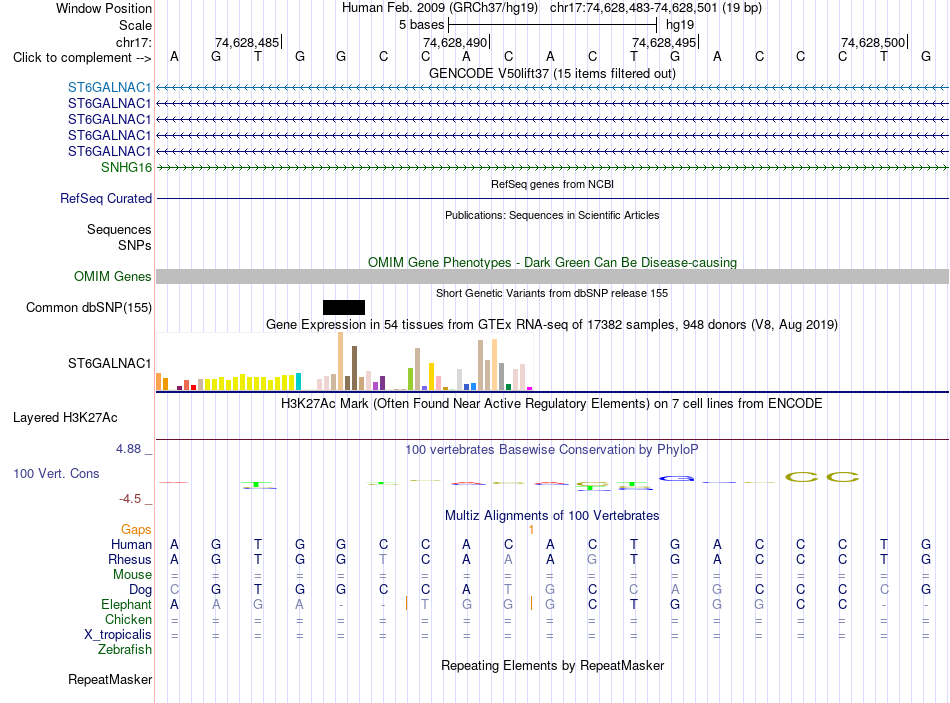Click the -4.5 PhyloP lower scale value
This screenshot has width=950, height=703.
[130, 499]
